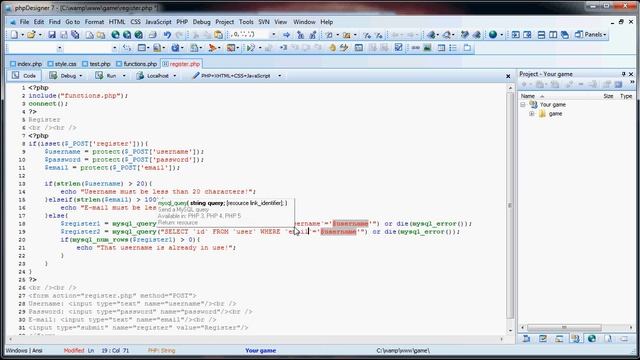640x360 pixels.
Task: Open the dropdown arrow next to new file icon
Action: (22, 35)
